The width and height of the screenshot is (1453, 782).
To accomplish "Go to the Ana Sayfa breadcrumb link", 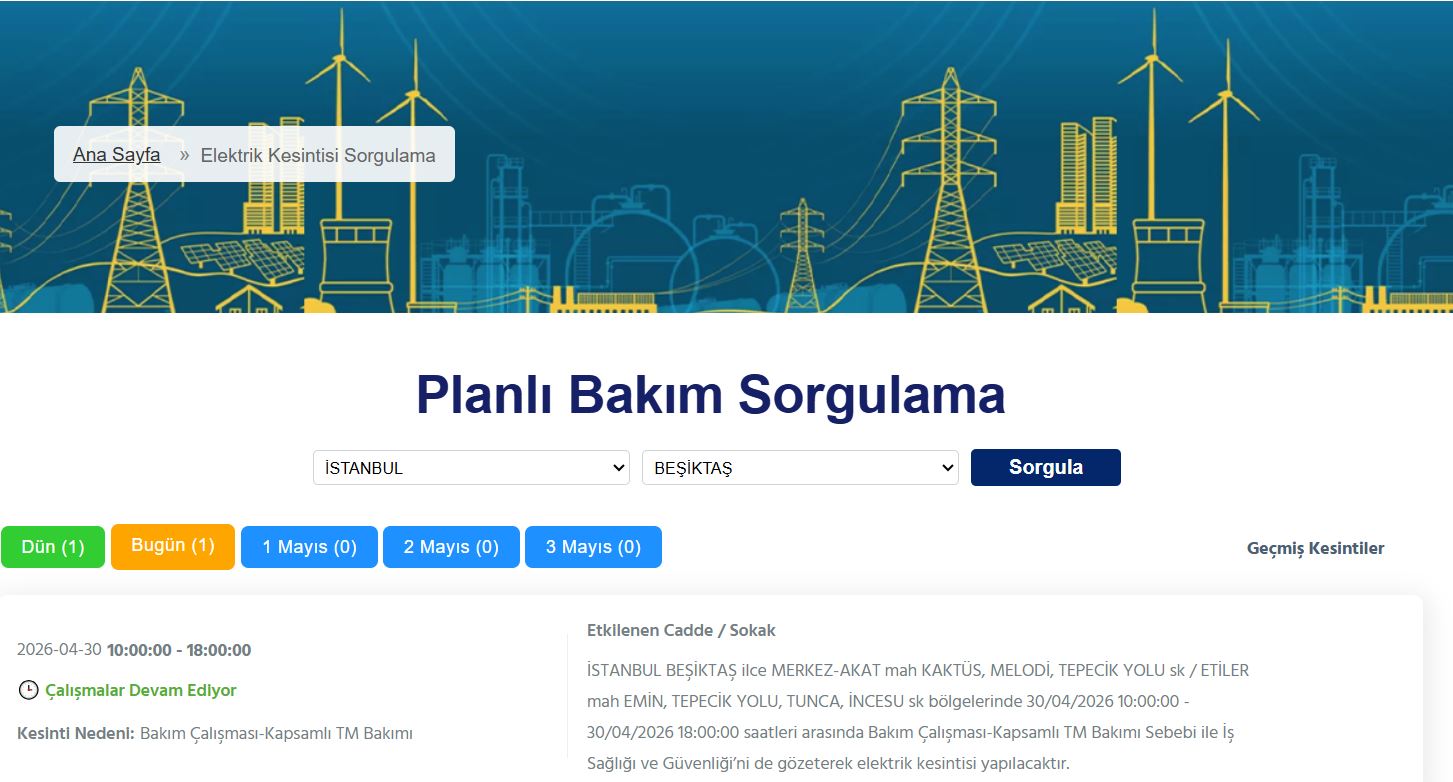I will tap(116, 155).
